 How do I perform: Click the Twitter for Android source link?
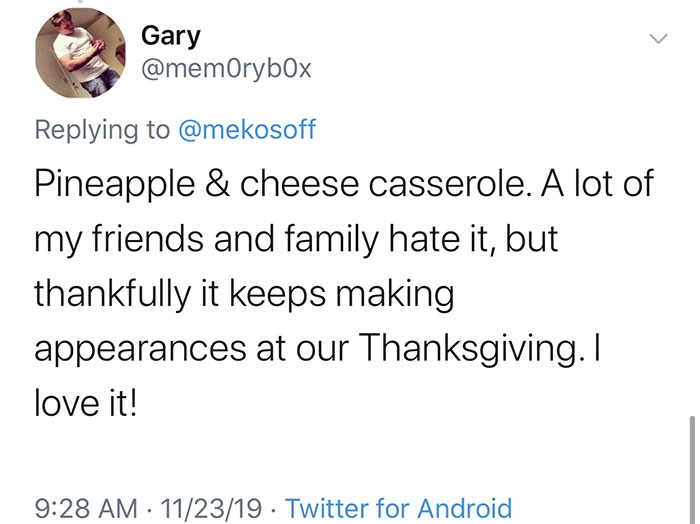coord(398,508)
